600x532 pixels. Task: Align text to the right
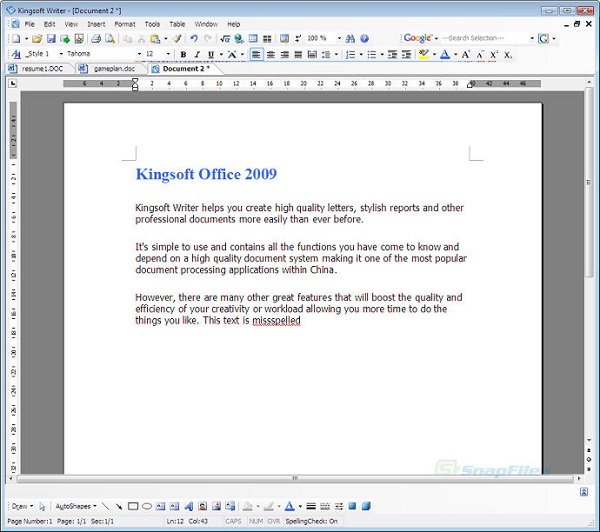point(284,55)
